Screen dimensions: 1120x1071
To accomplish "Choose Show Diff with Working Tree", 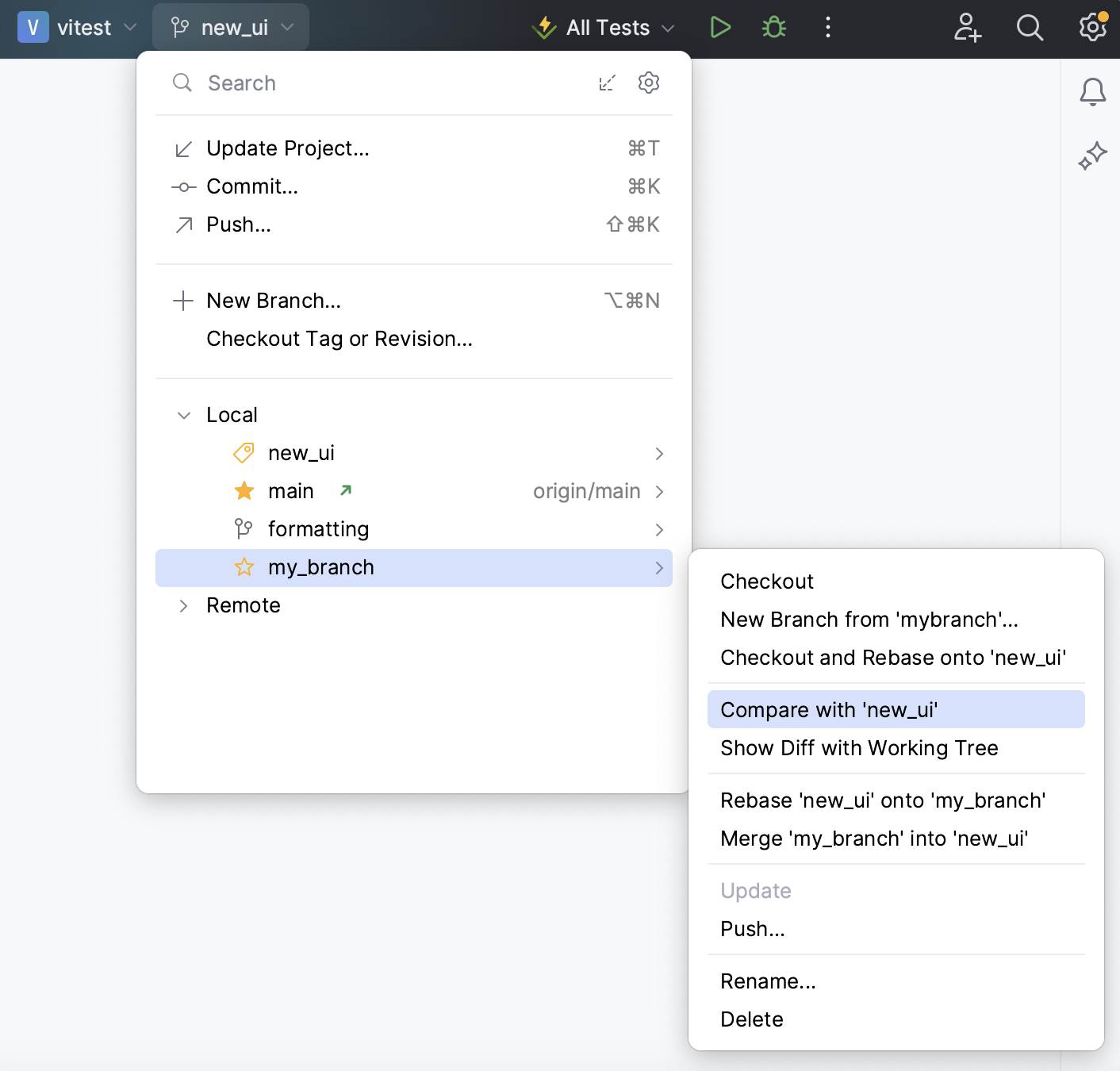I will [x=858, y=748].
